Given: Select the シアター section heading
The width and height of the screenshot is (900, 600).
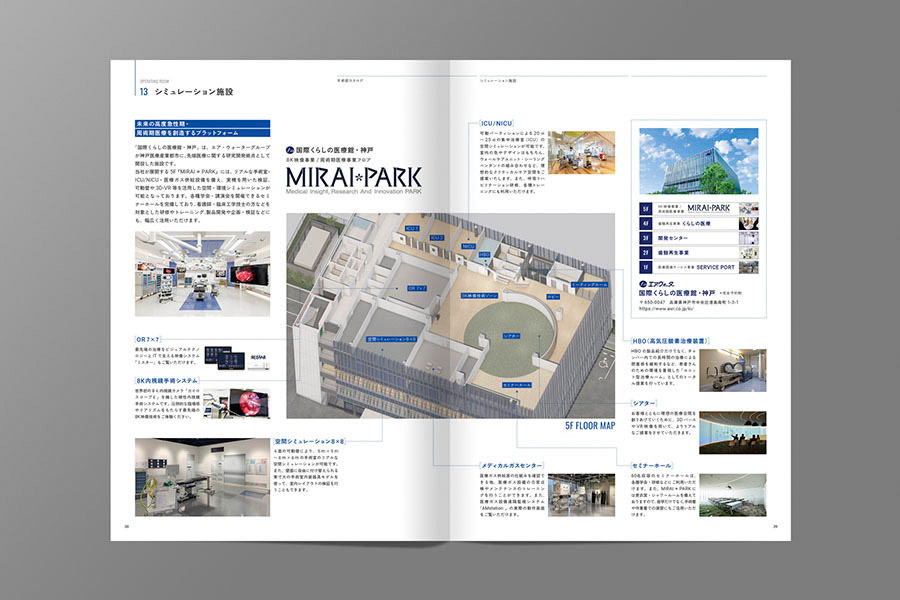Looking at the screenshot, I should point(643,404).
